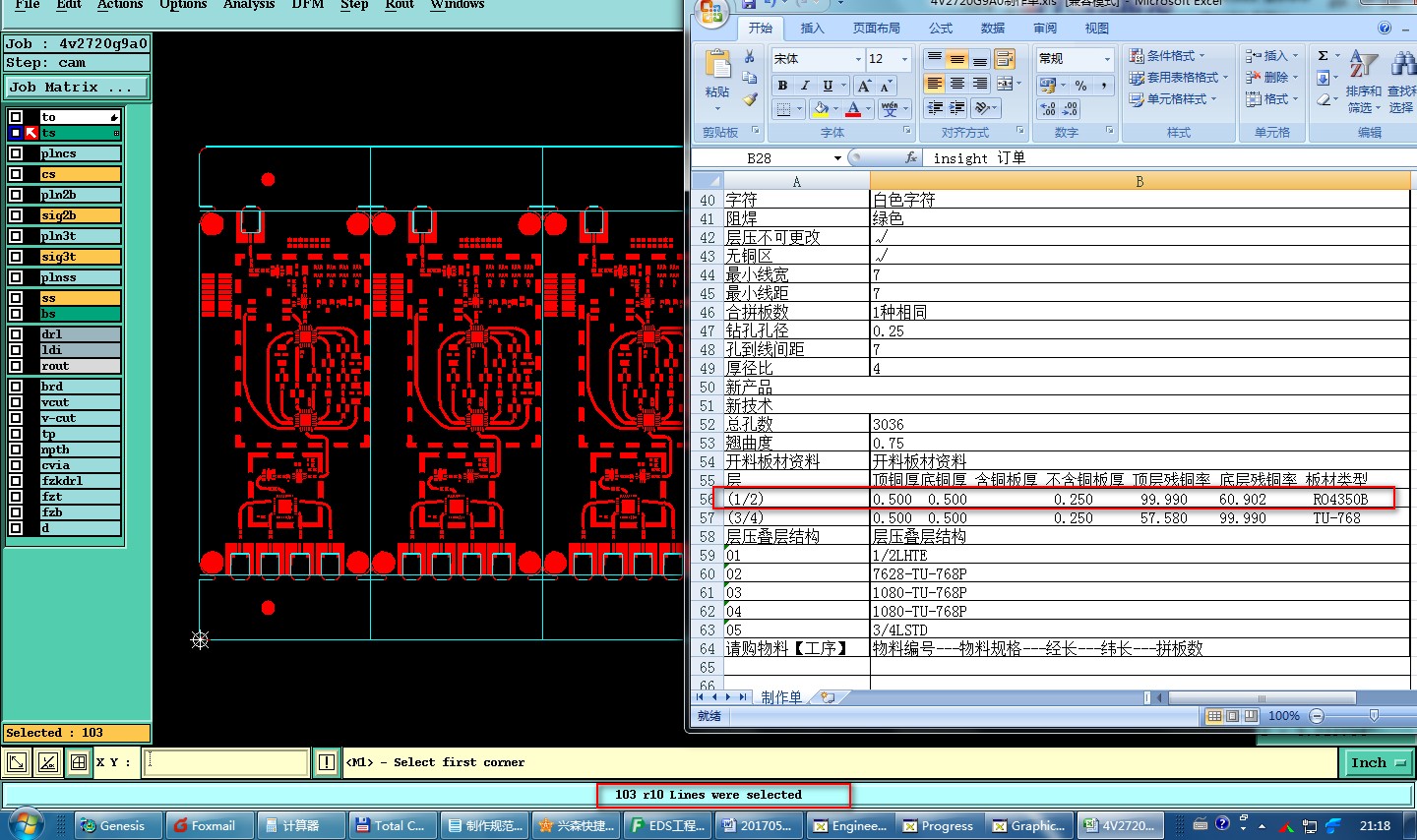Viewport: 1417px width, 840px height.
Task: Click the Sort and Filter icon
Action: tap(1363, 65)
